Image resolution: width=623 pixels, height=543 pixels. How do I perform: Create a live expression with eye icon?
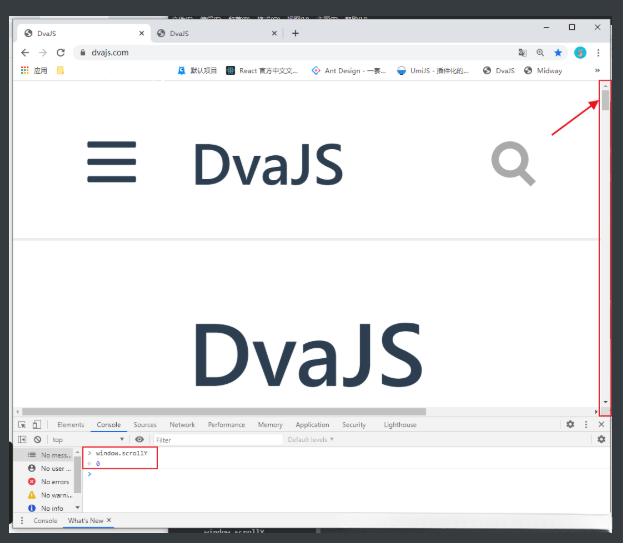(x=139, y=439)
